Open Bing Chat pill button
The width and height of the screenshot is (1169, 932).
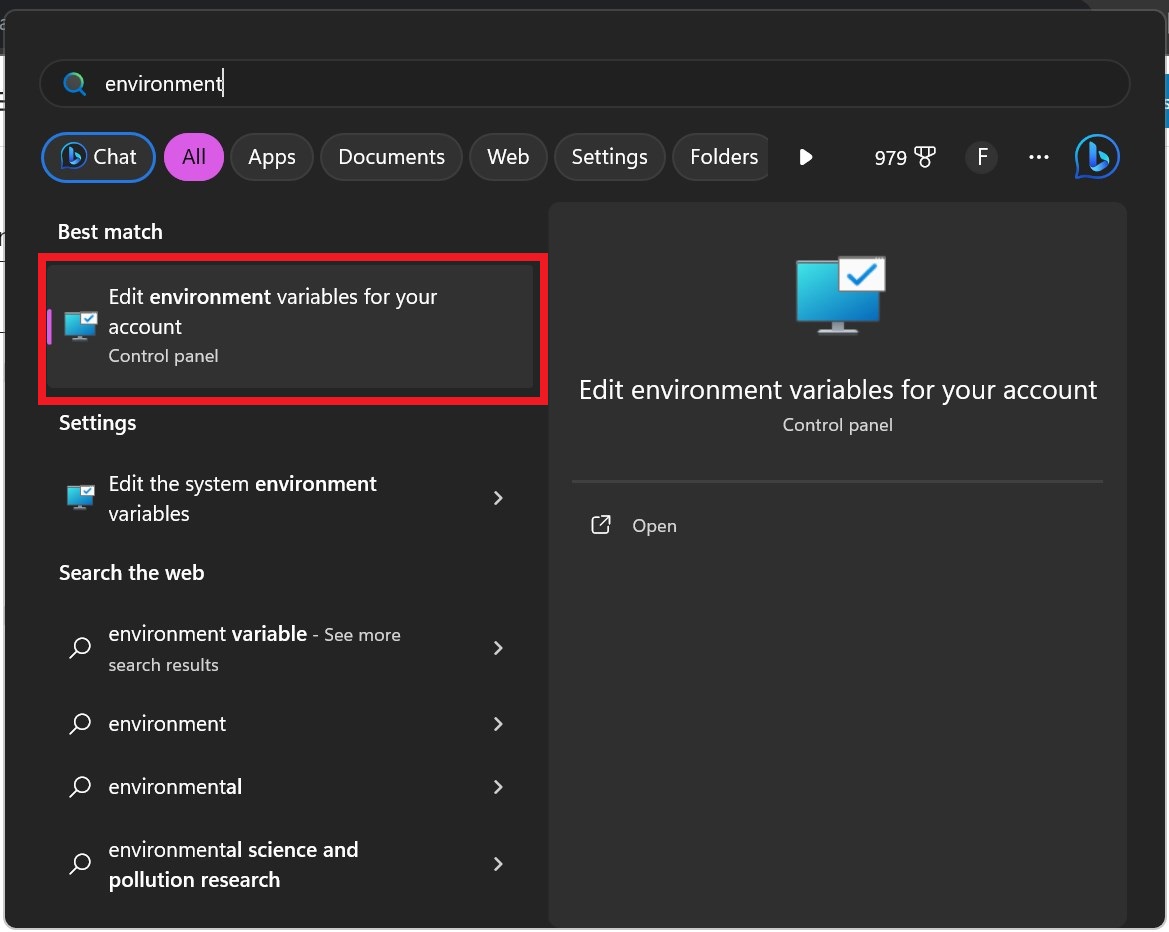[98, 157]
